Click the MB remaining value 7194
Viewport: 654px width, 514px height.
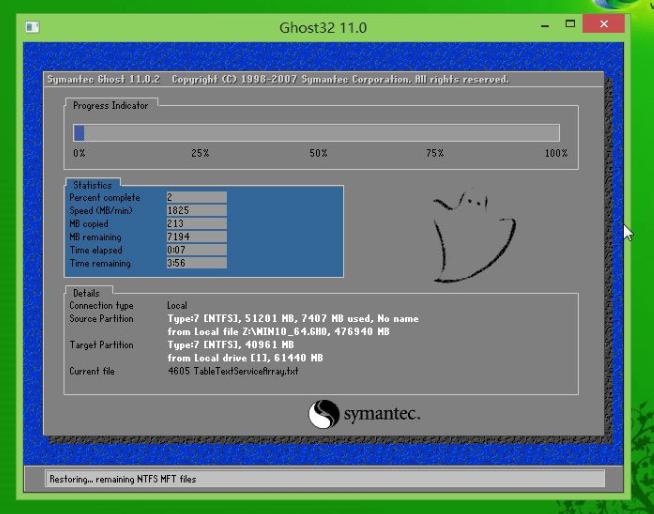[x=196, y=237]
